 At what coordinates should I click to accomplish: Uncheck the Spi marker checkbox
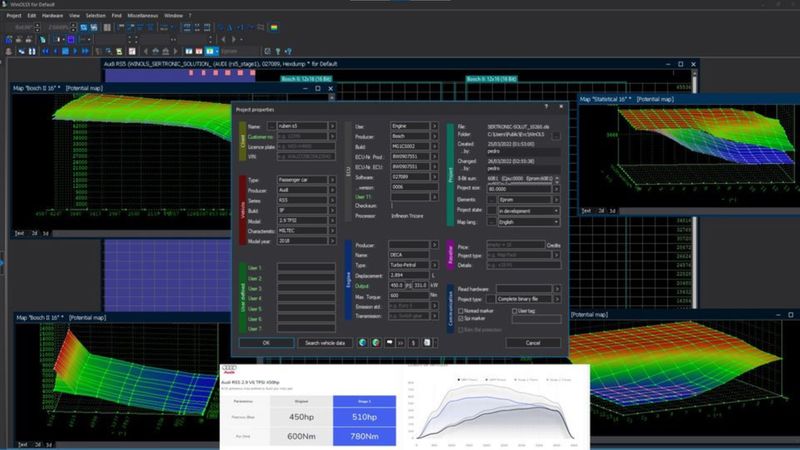pos(459,319)
